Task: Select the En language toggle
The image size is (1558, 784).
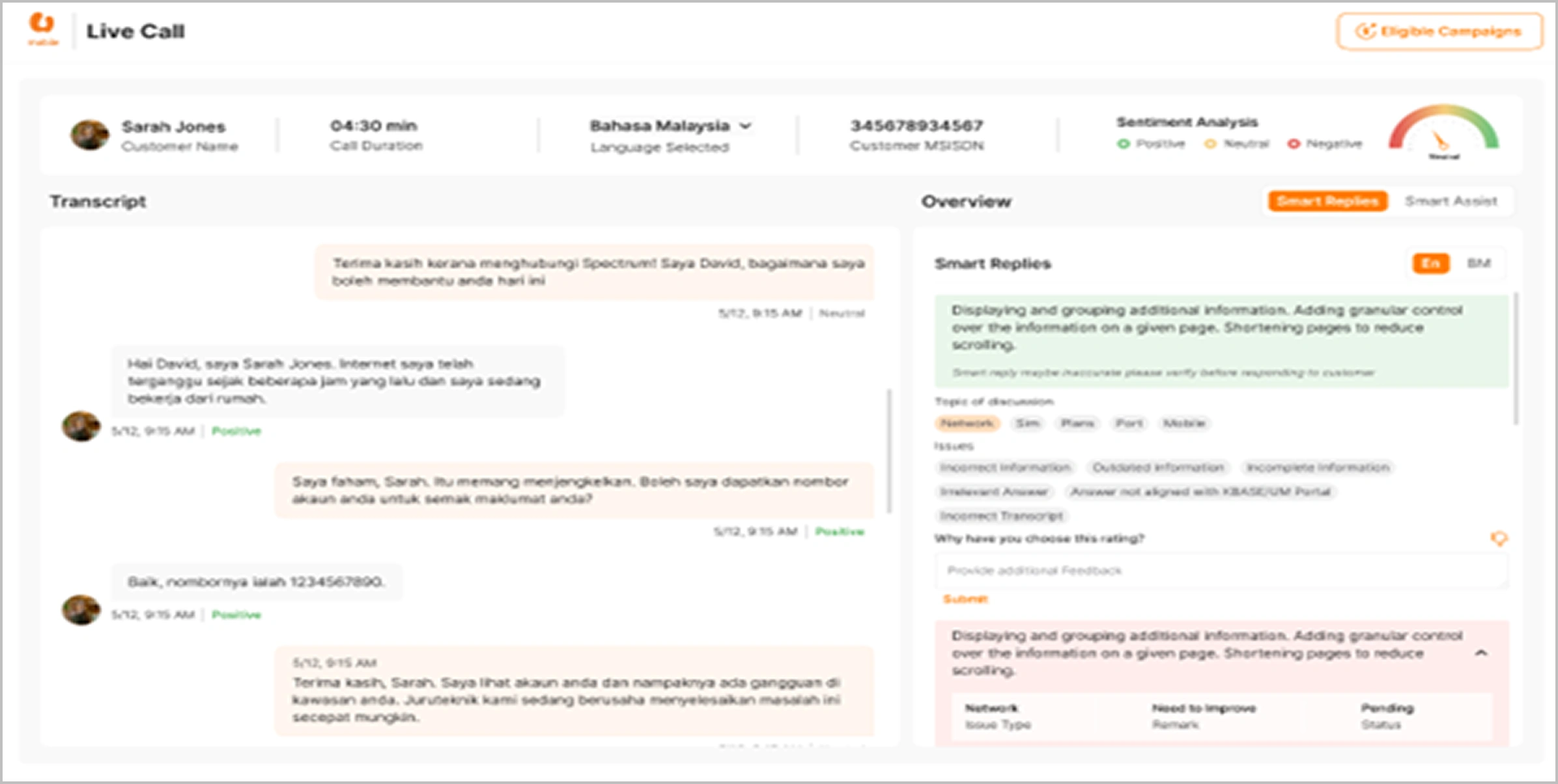Action: (x=1430, y=263)
